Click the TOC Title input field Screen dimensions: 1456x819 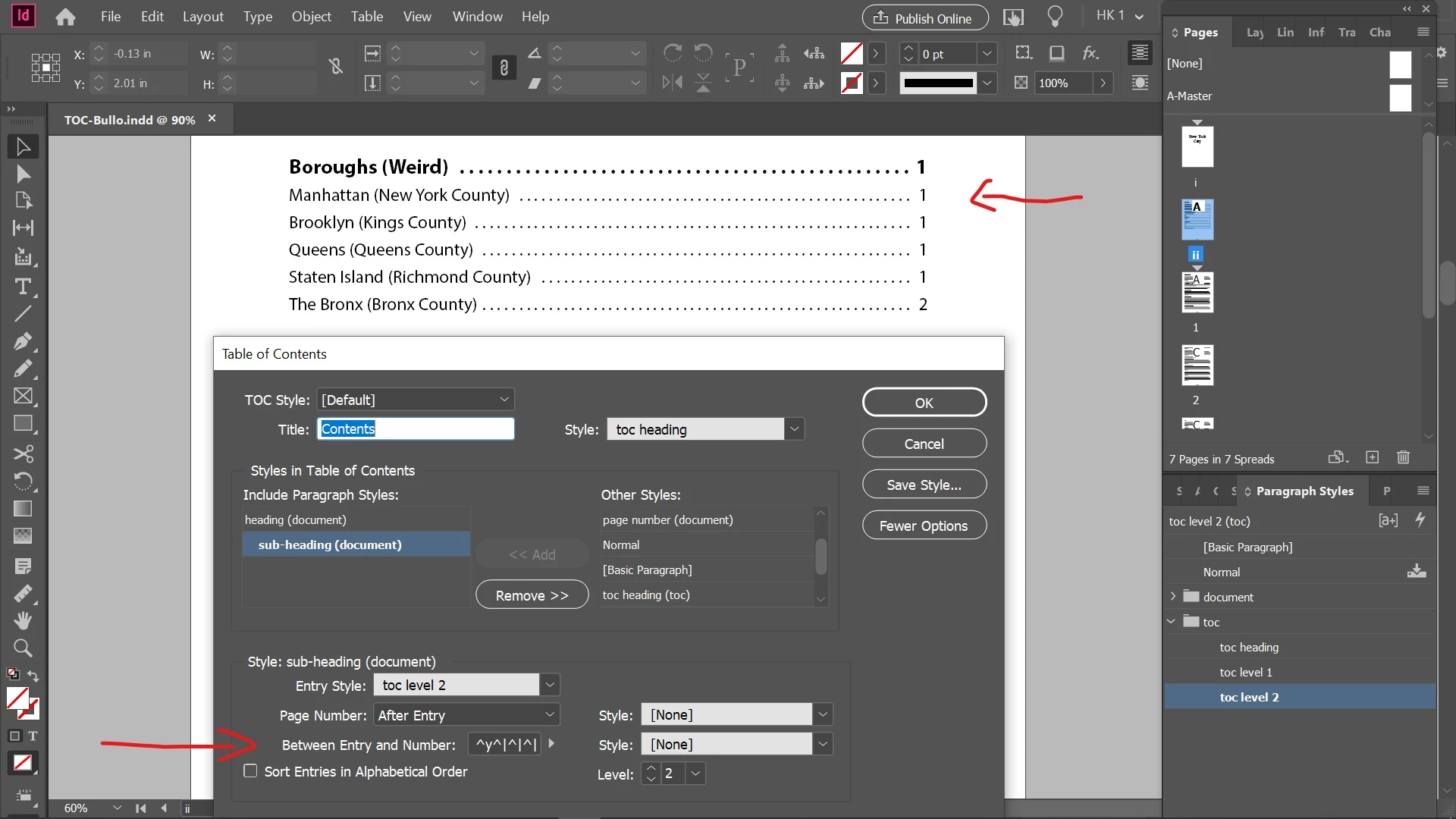(415, 429)
